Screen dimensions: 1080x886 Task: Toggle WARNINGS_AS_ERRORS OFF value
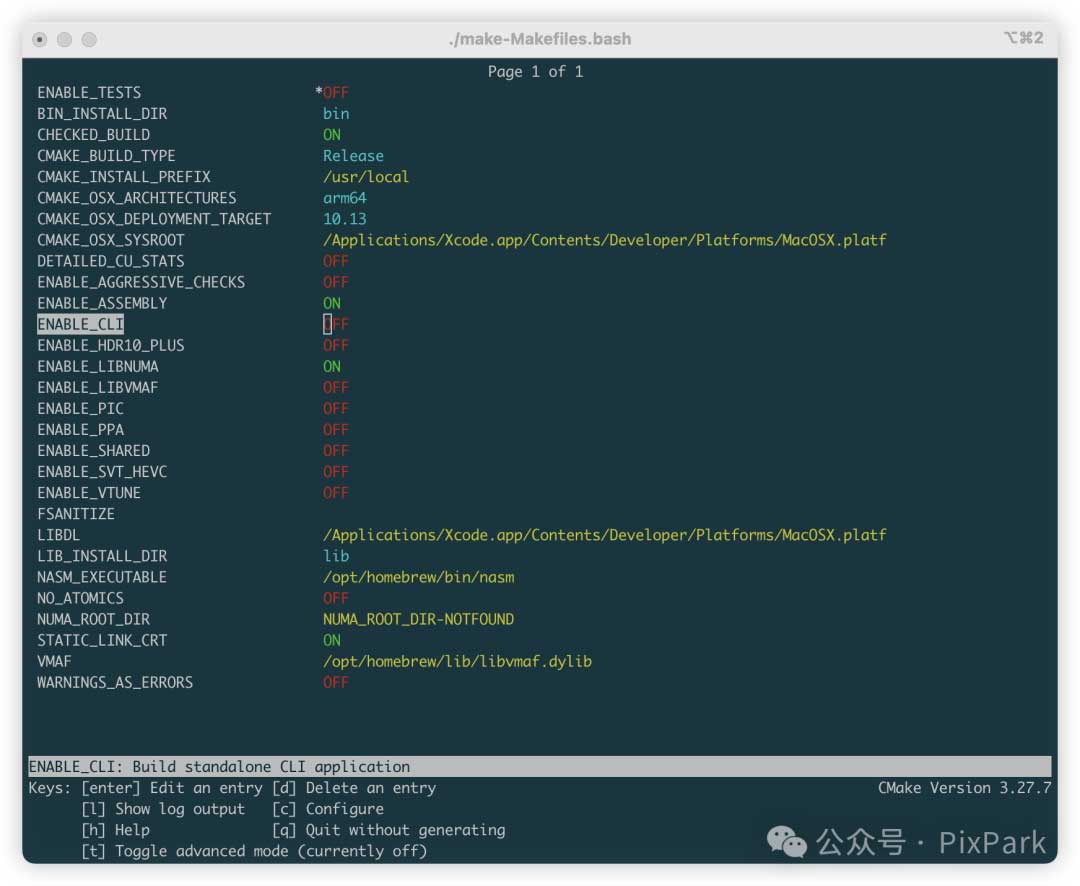[335, 682]
